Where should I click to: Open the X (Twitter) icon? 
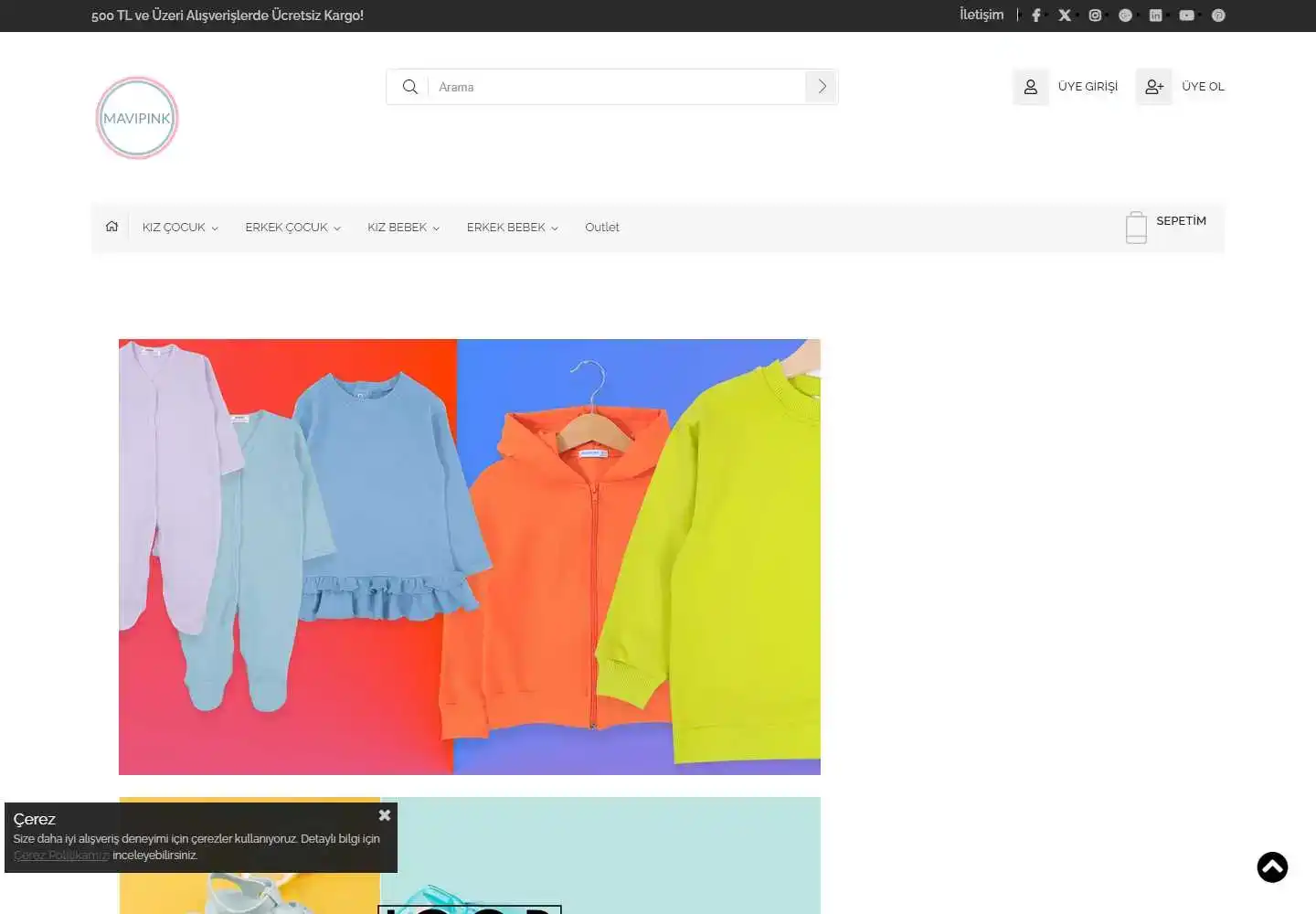tap(1065, 16)
